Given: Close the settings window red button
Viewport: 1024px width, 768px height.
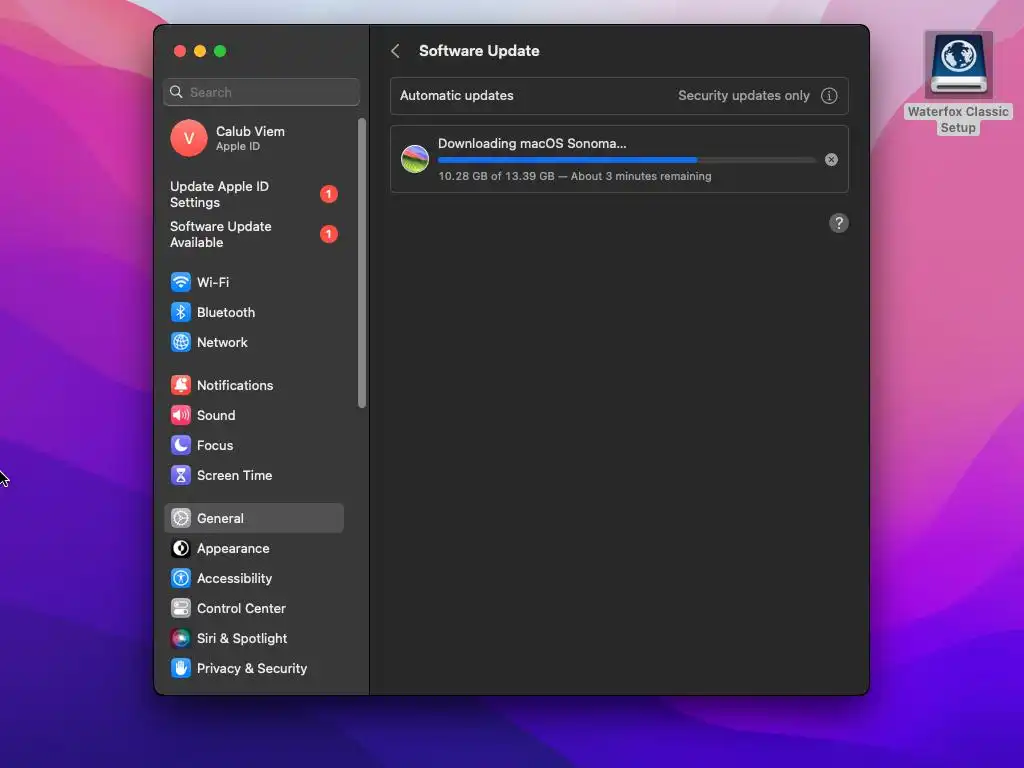Looking at the screenshot, I should [180, 51].
